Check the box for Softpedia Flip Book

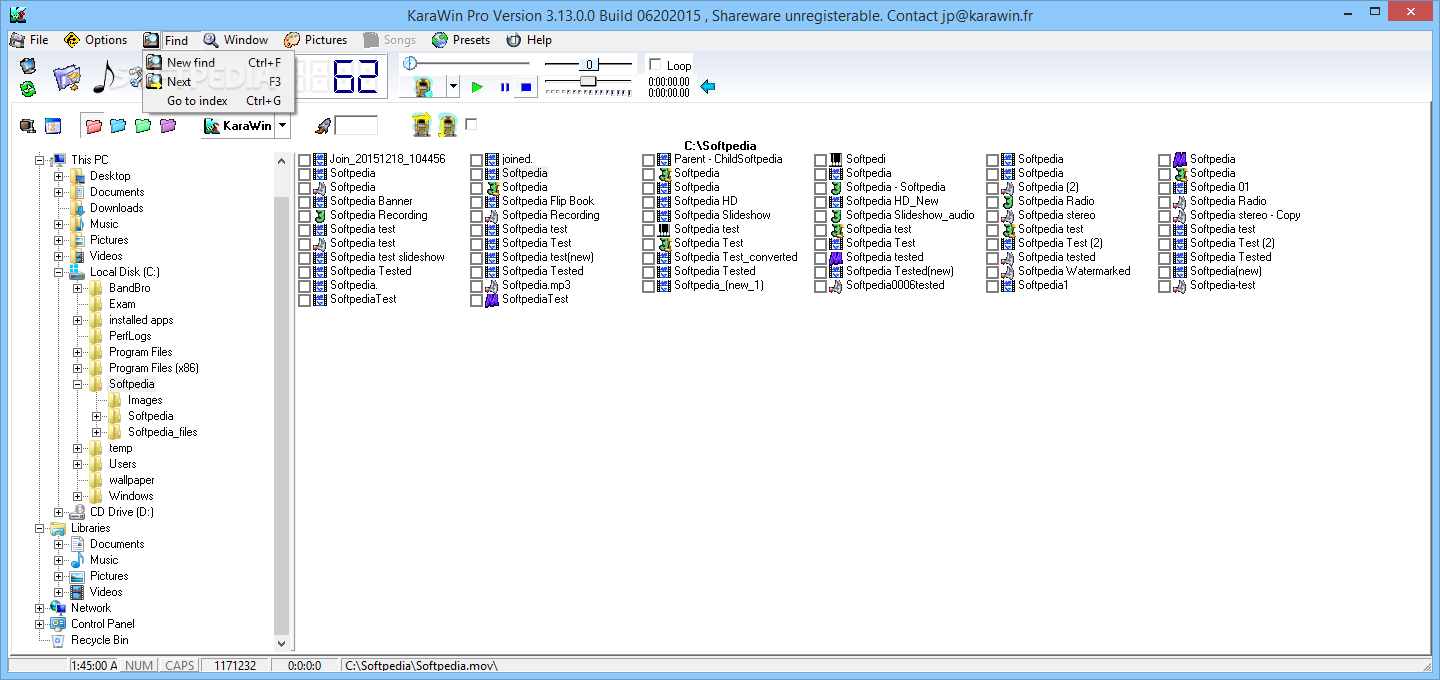pyautogui.click(x=476, y=202)
